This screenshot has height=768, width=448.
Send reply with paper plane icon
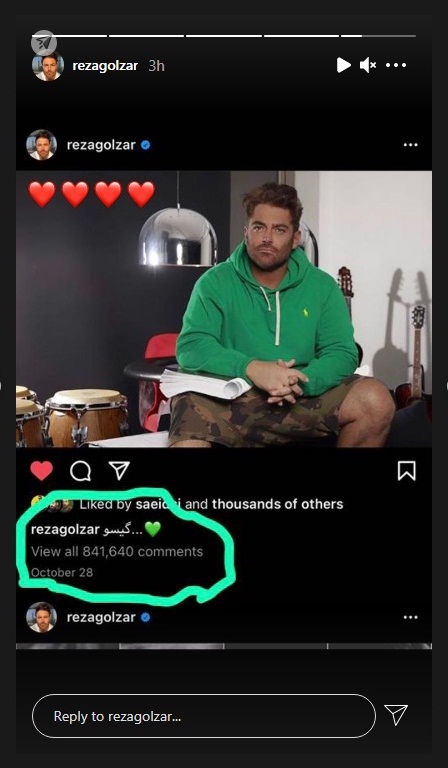coord(396,715)
